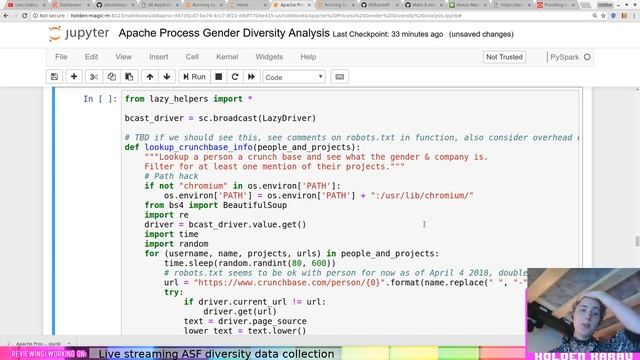Switch to the Dashboard browser tab
The width and height of the screenshot is (640, 360).
click(x=70, y=5)
